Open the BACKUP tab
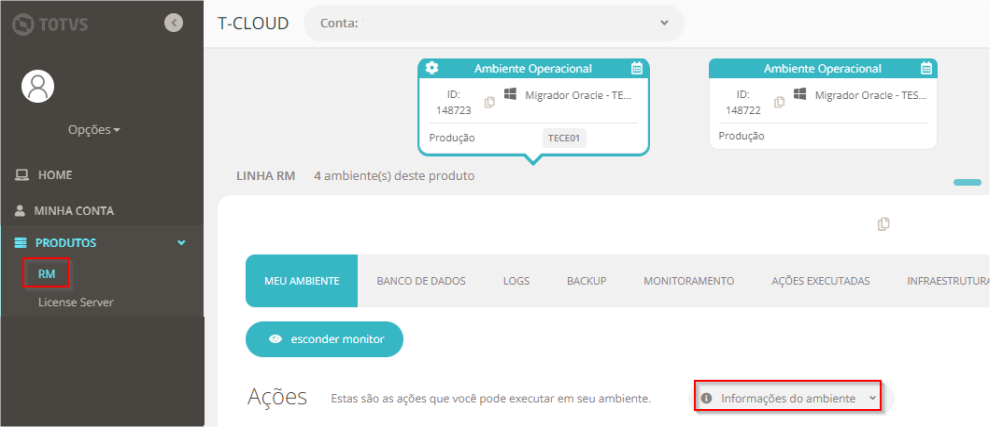The height and width of the screenshot is (427, 990). [587, 281]
